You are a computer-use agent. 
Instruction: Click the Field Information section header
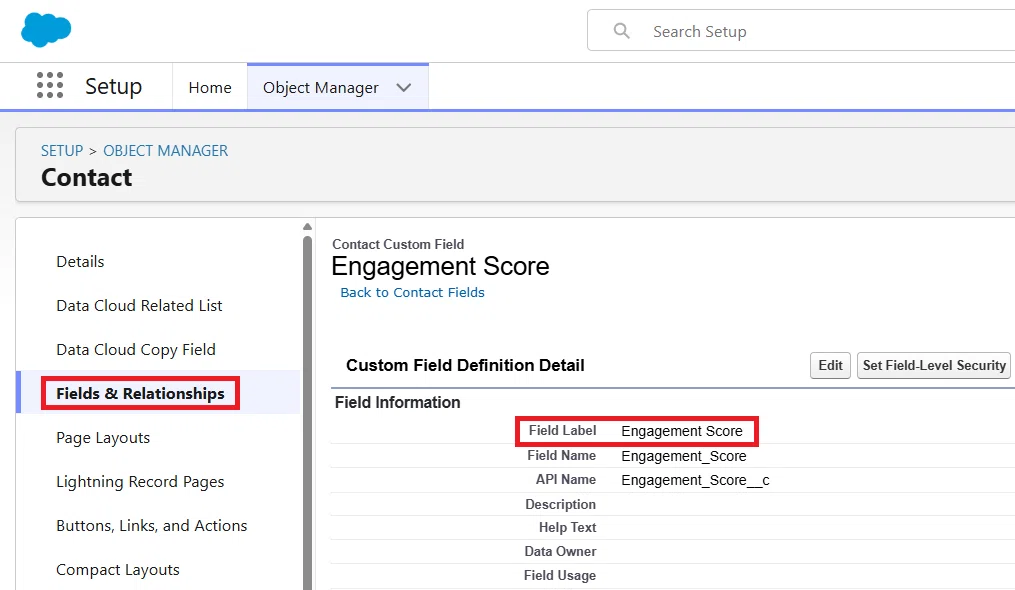coord(397,402)
